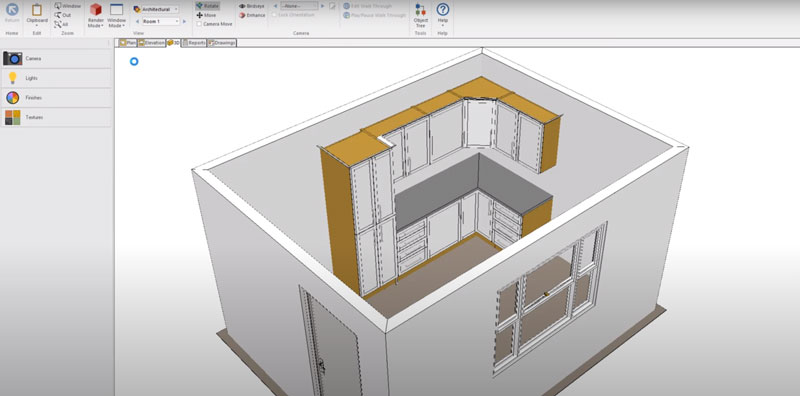Switch to the Elevation tab
Image resolution: width=800 pixels, height=396 pixels.
point(152,43)
